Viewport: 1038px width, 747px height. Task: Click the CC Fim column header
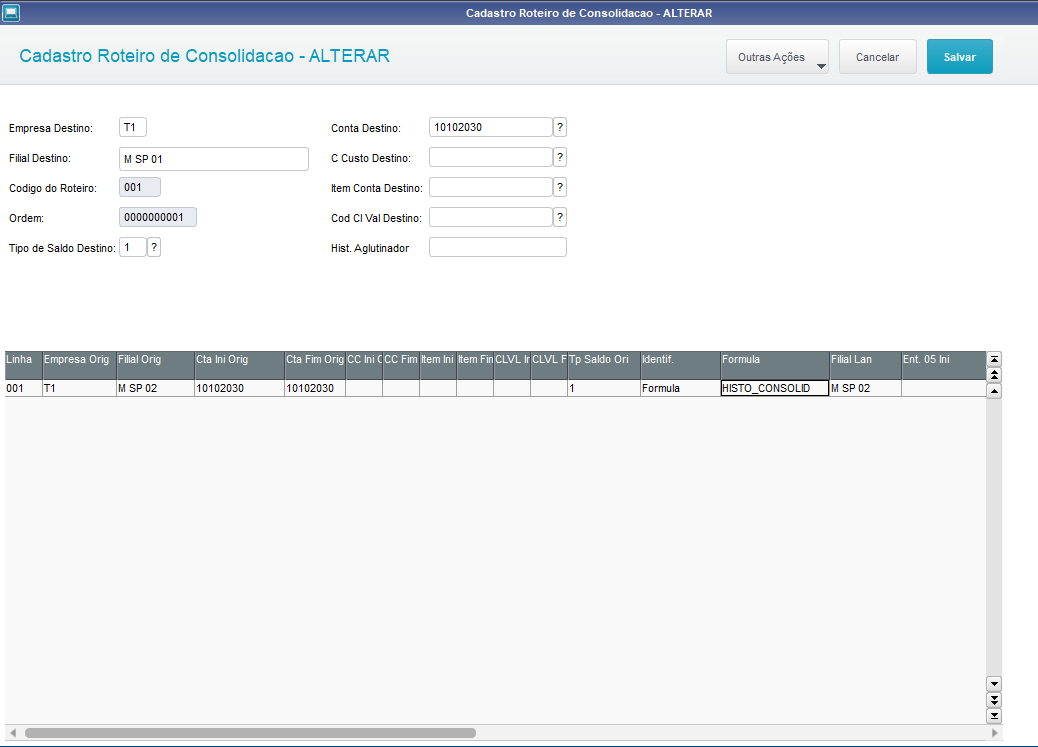coord(401,365)
